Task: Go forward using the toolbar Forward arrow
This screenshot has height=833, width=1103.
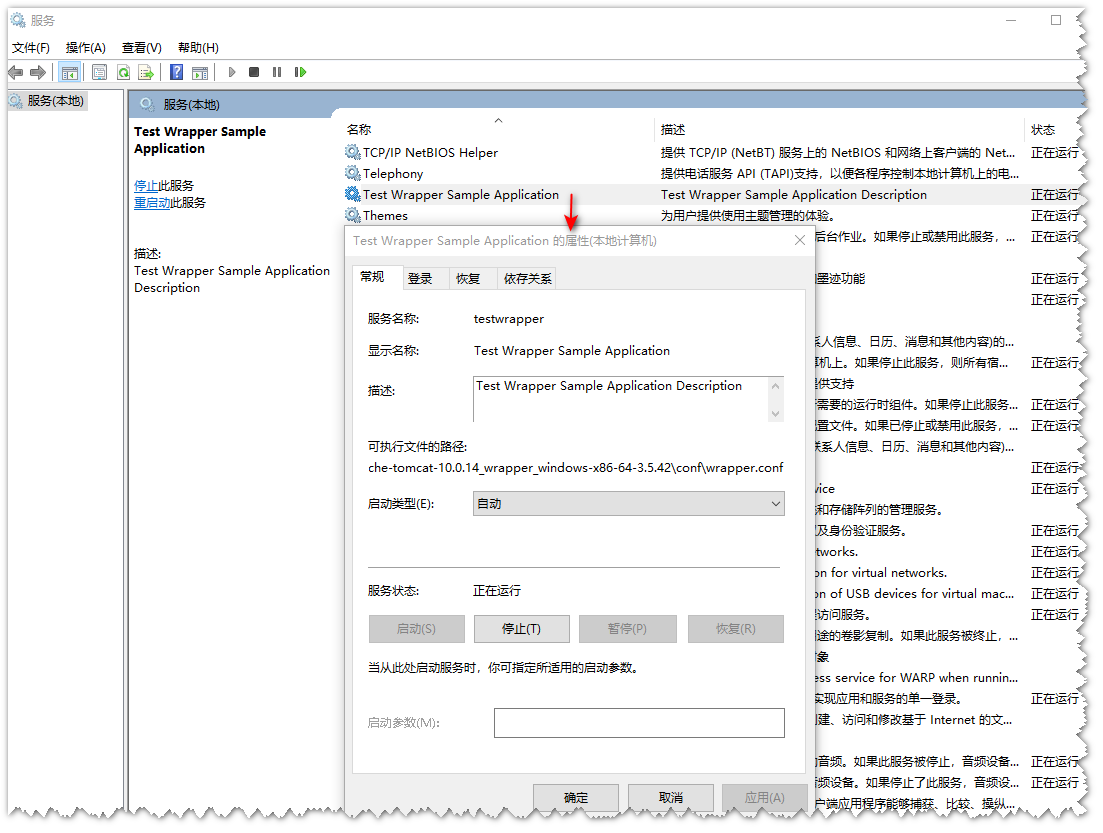Action: point(38,72)
